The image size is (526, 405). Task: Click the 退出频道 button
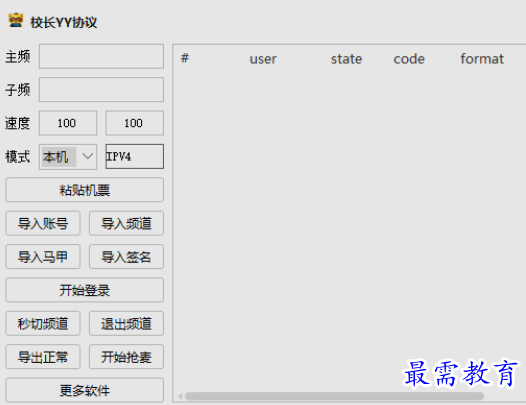click(126, 323)
